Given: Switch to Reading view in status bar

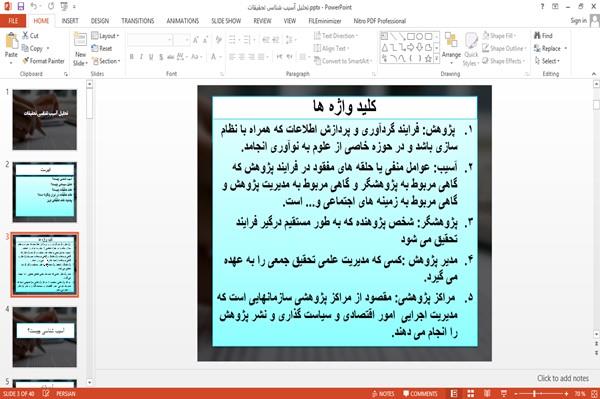Looking at the screenshot, I should pyautogui.click(x=487, y=394).
